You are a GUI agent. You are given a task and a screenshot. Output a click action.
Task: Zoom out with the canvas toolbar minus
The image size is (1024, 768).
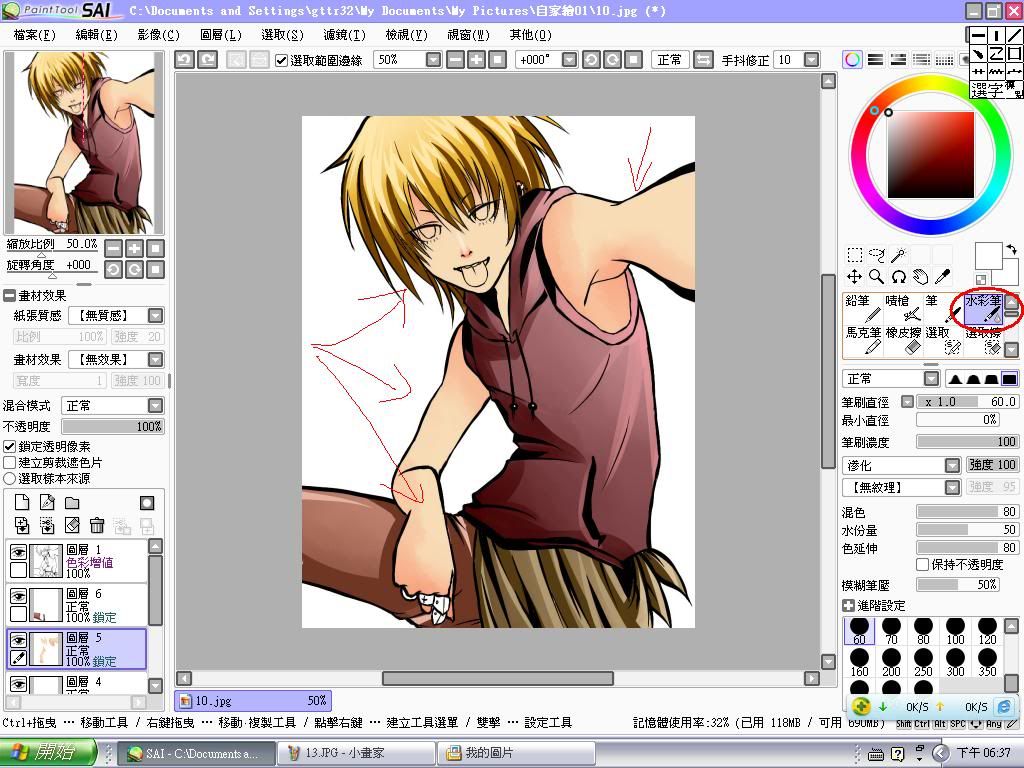coord(456,60)
